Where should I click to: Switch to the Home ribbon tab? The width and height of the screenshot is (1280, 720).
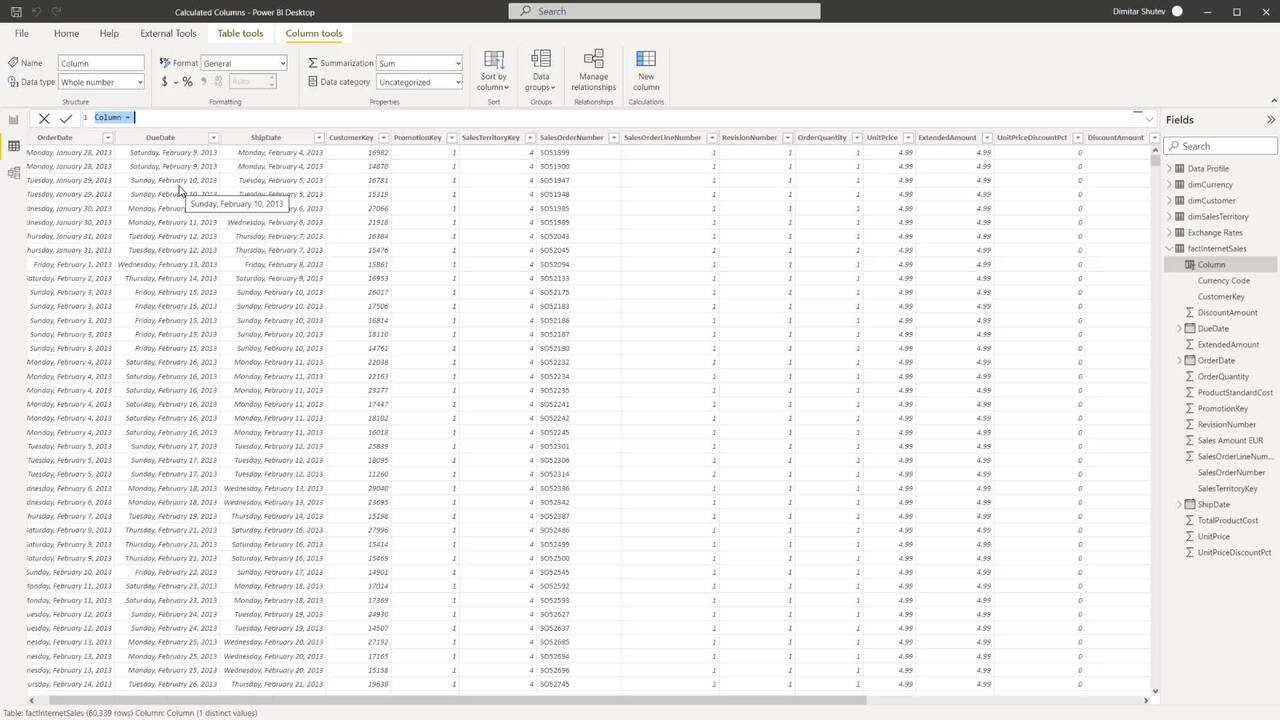[x=66, y=33]
